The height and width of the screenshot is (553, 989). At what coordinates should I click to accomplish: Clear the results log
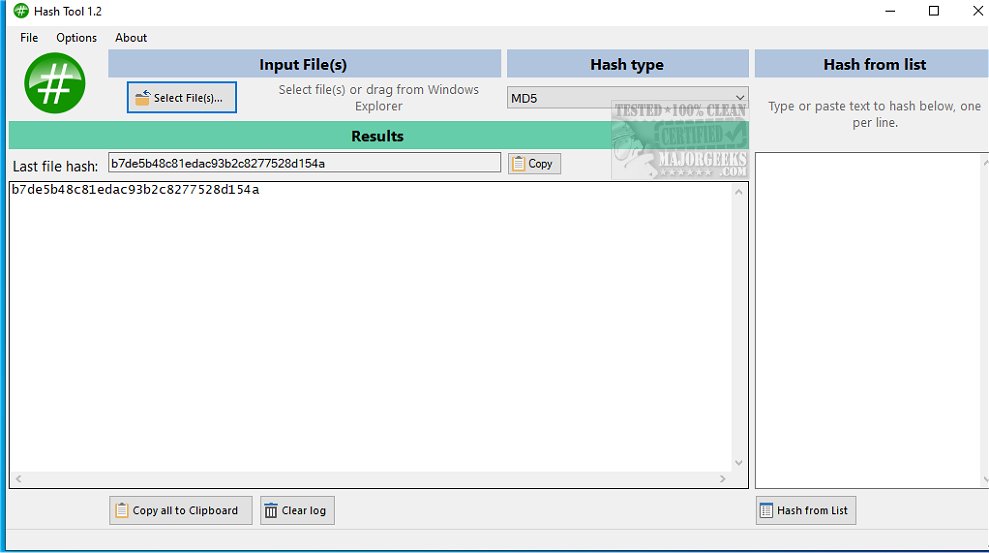(x=297, y=510)
